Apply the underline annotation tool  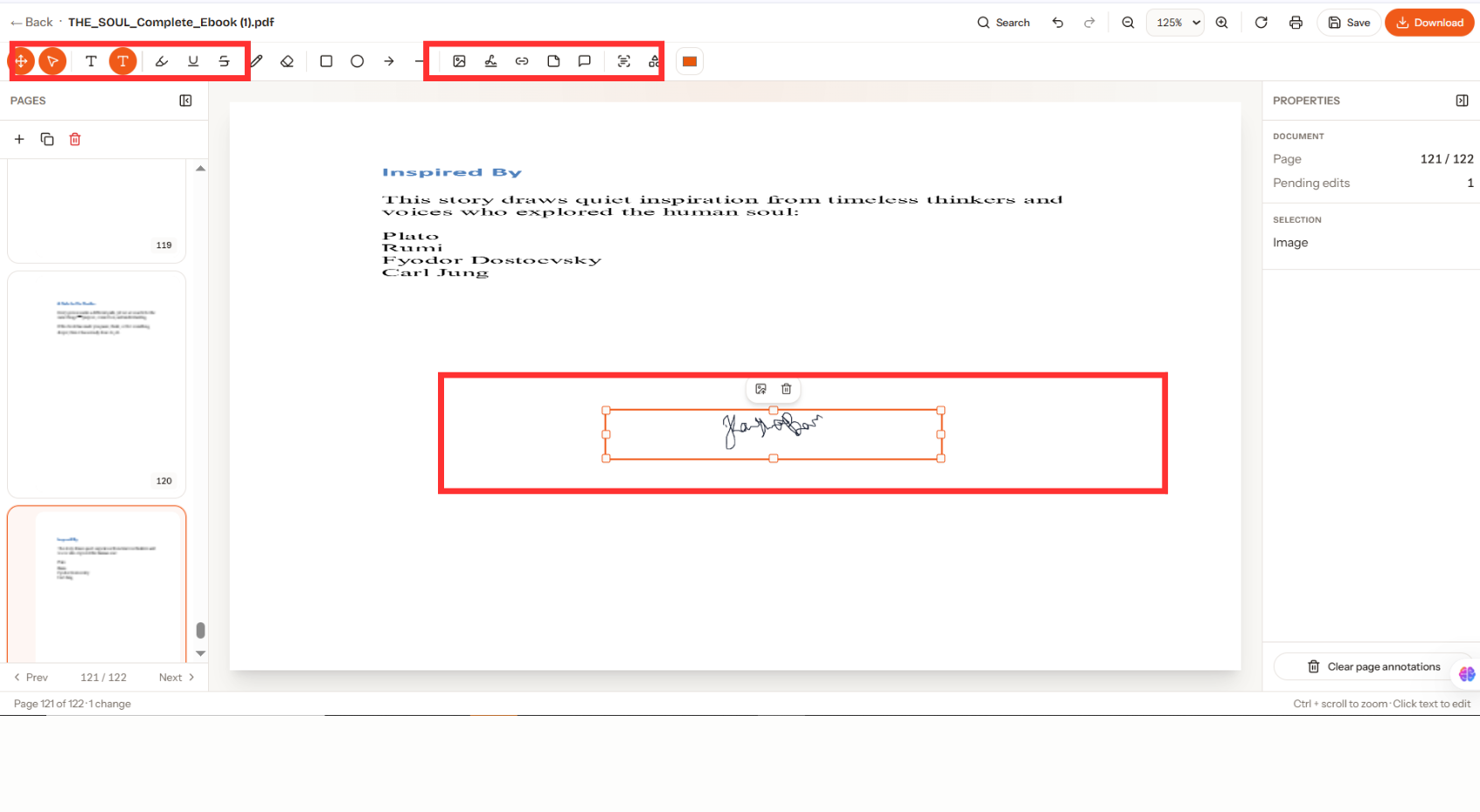click(193, 61)
